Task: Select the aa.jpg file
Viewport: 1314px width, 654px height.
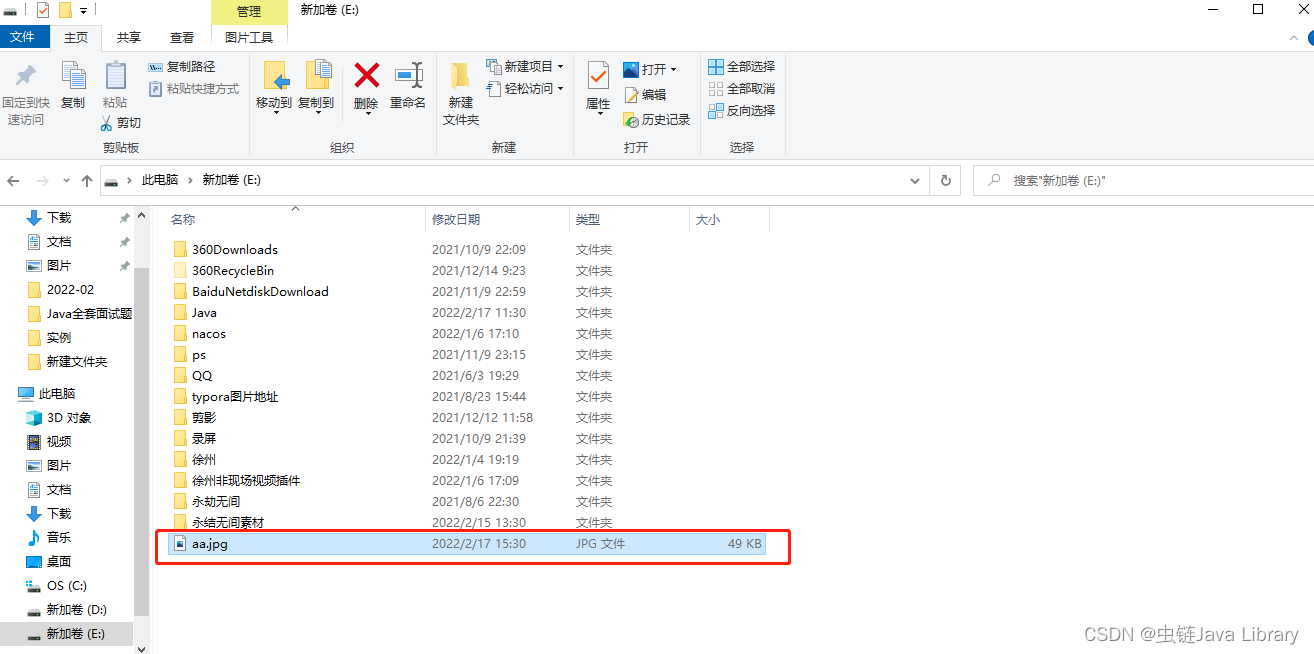Action: point(469,544)
